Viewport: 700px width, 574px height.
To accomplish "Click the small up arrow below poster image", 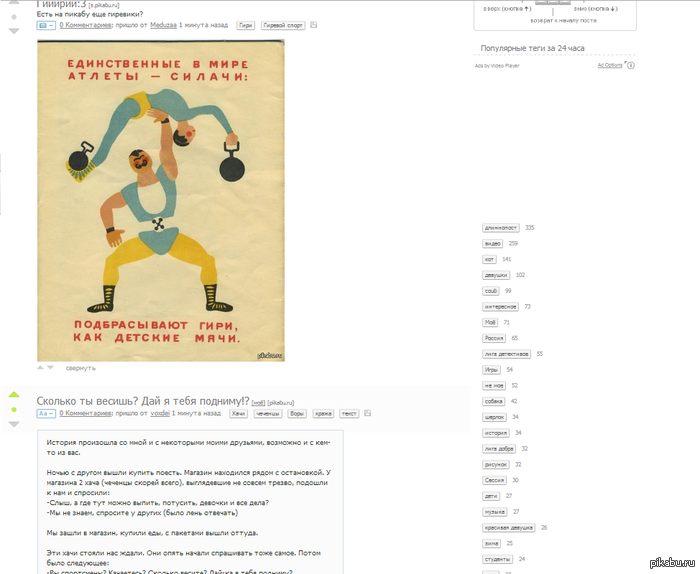I will pyautogui.click(x=40, y=368).
